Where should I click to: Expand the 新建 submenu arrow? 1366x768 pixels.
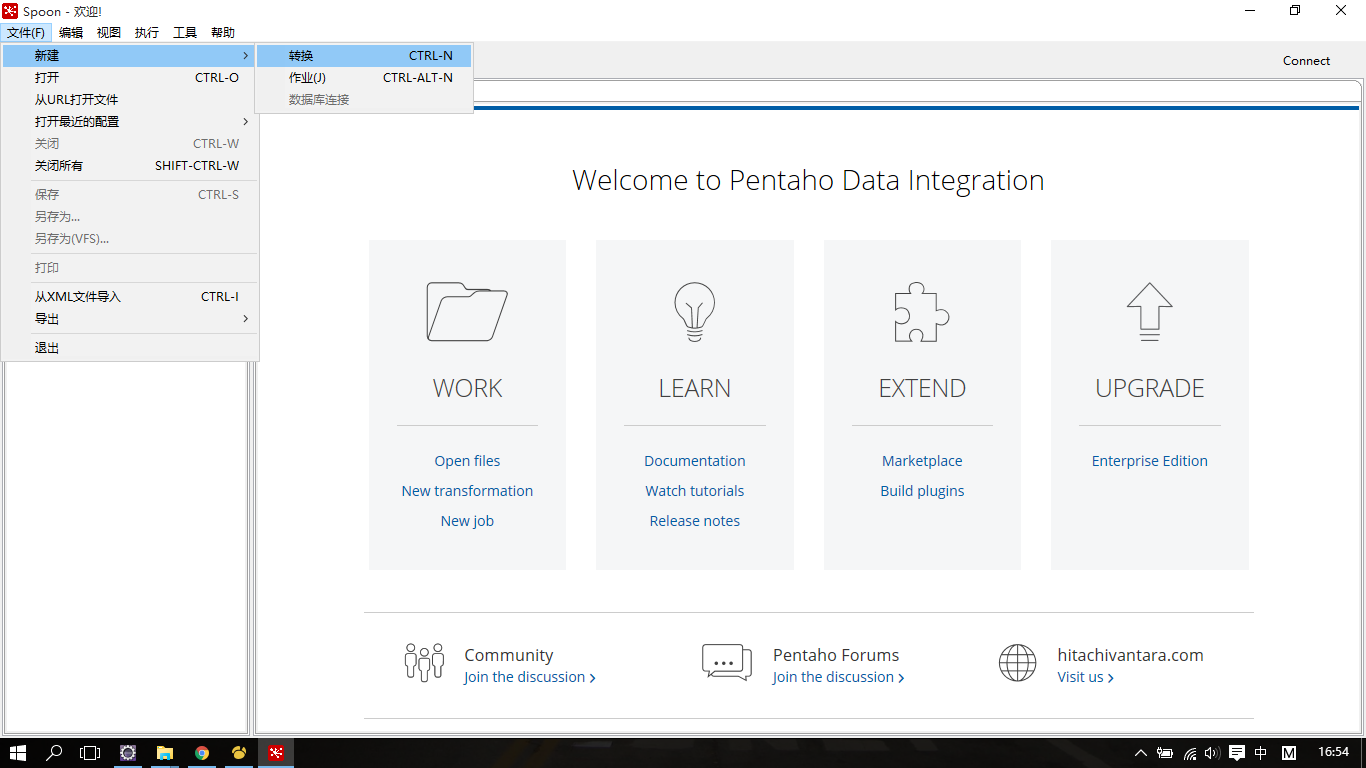246,56
